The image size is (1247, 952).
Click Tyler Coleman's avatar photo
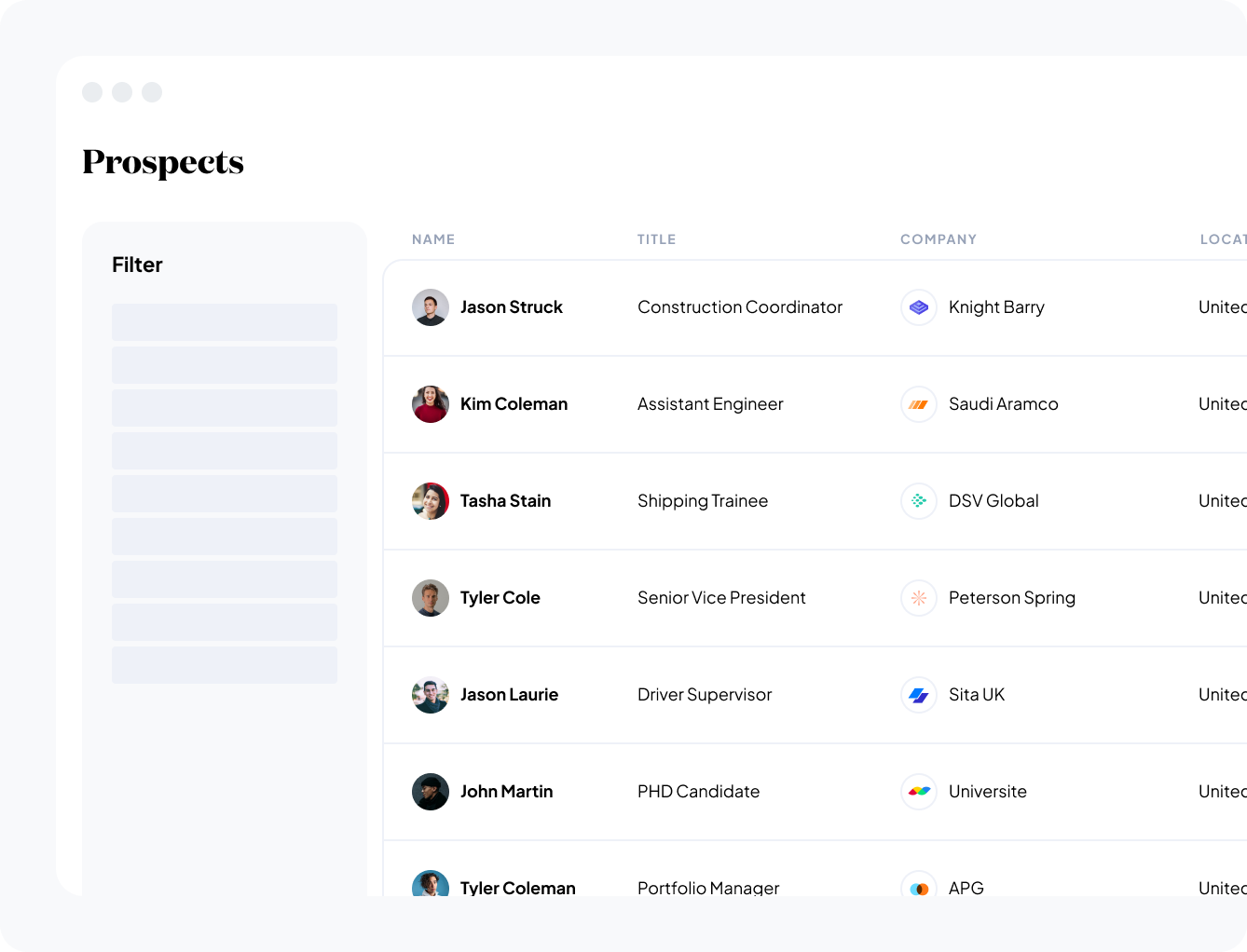pos(431,883)
